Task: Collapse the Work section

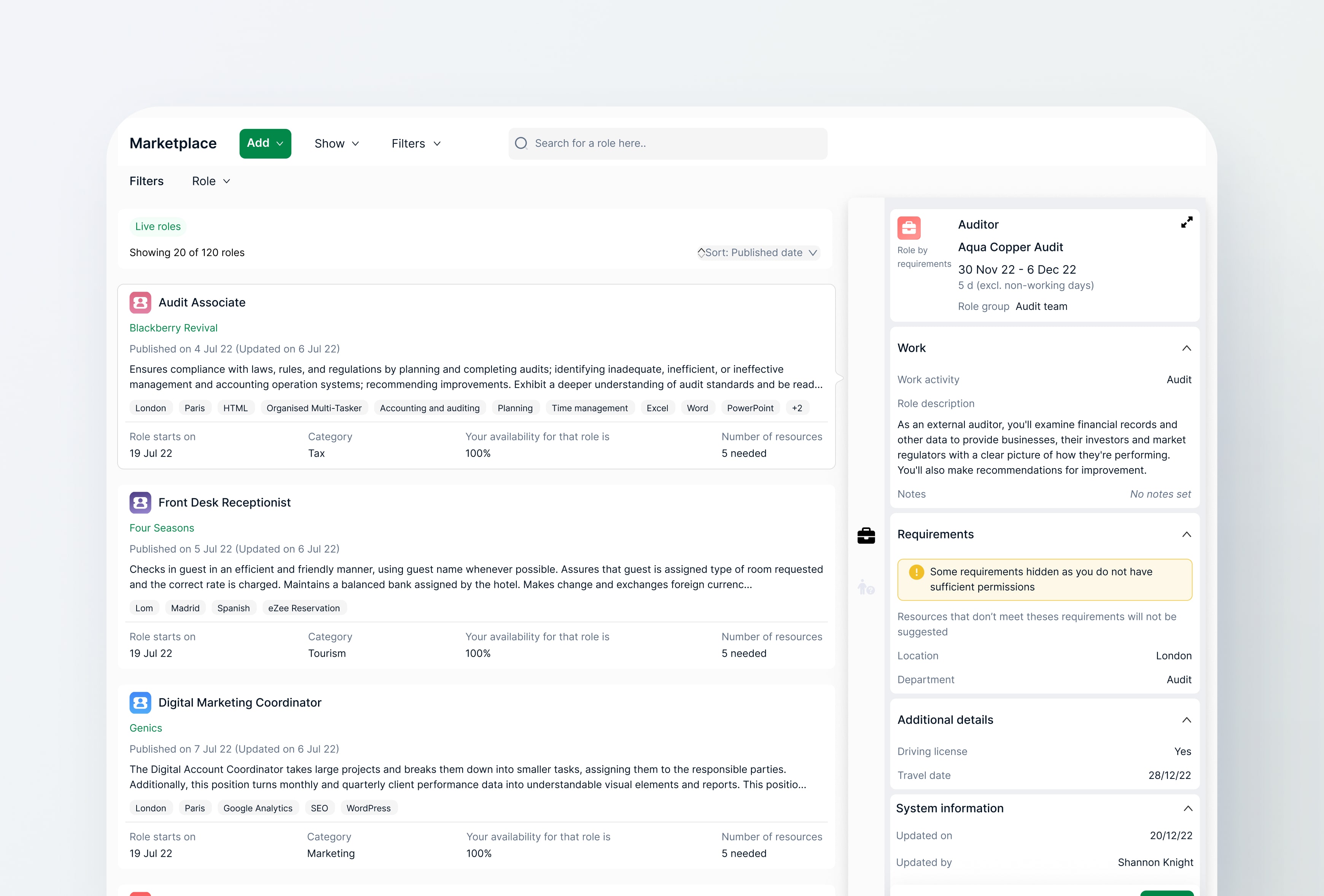Action: pos(1186,348)
